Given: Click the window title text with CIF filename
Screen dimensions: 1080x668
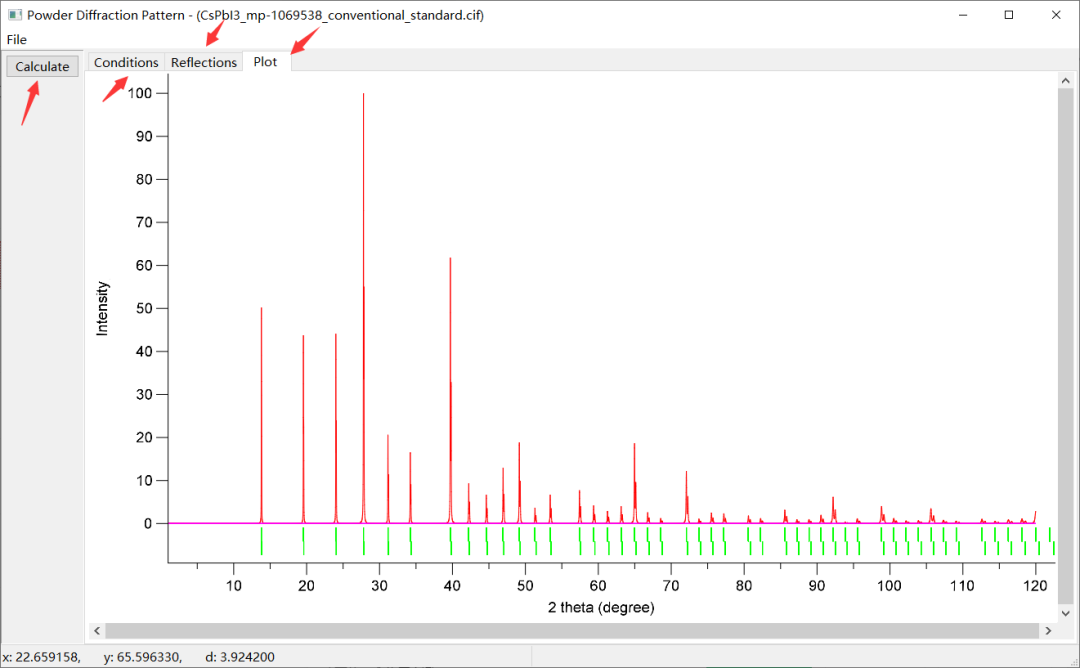Looking at the screenshot, I should 256,15.
